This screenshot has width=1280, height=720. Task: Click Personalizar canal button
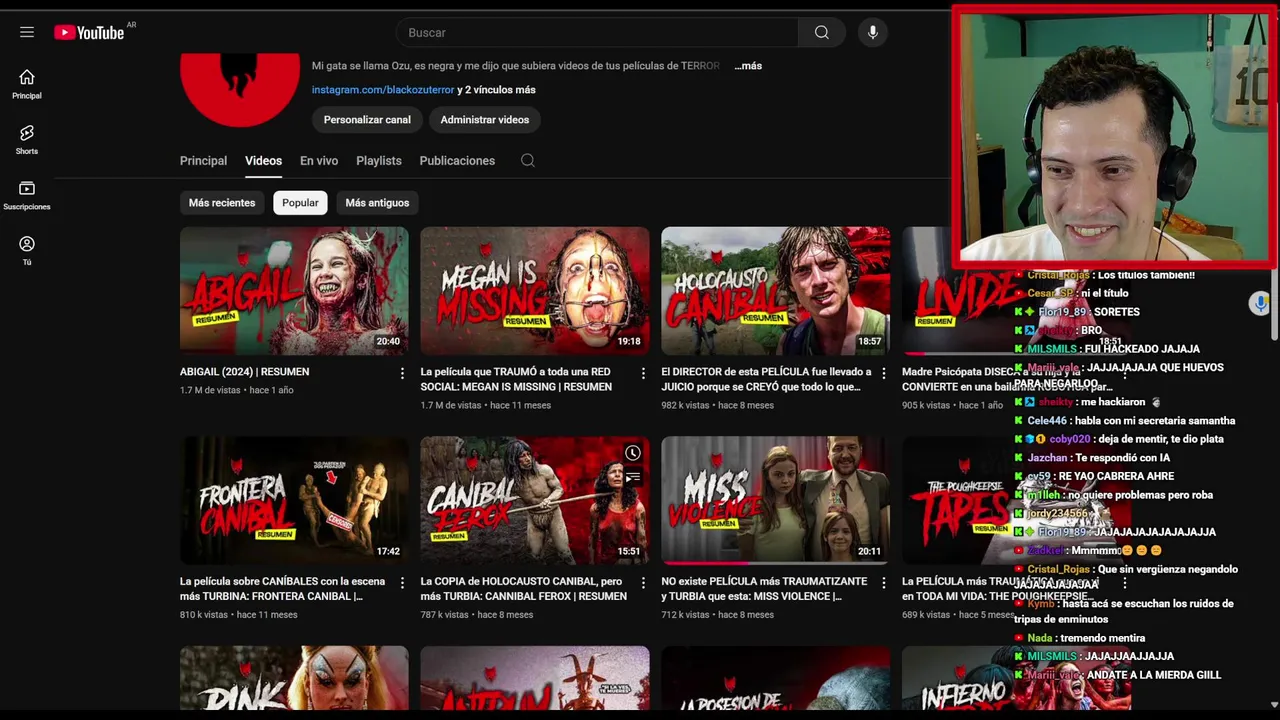[x=367, y=120]
